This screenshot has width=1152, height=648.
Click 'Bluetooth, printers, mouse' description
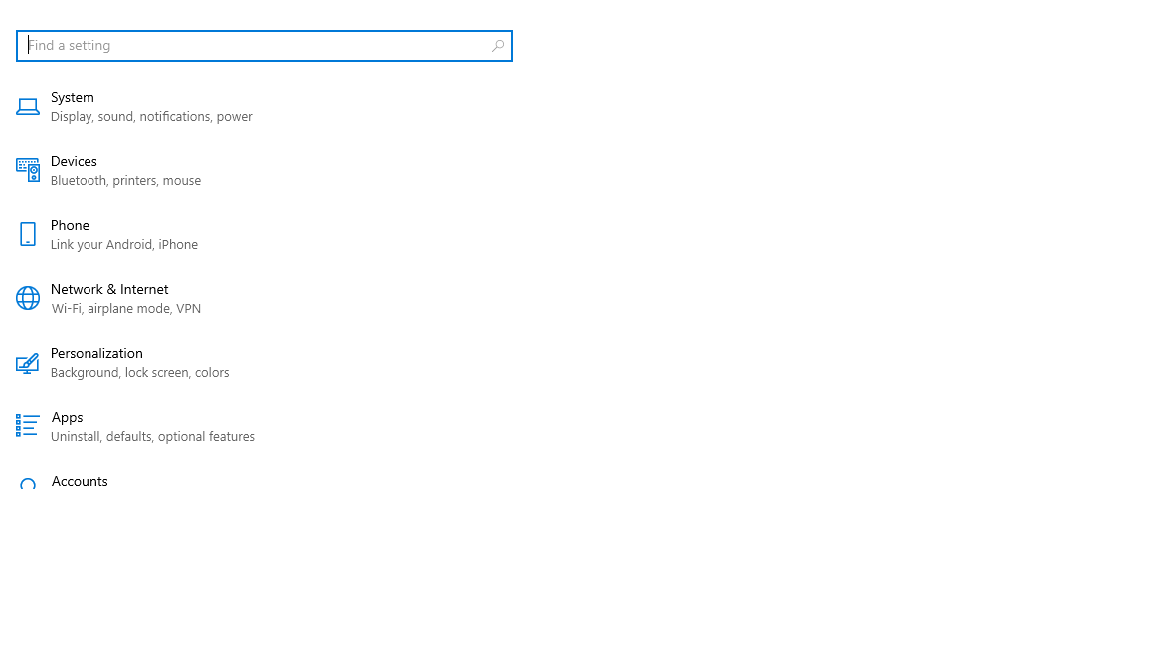(x=126, y=181)
